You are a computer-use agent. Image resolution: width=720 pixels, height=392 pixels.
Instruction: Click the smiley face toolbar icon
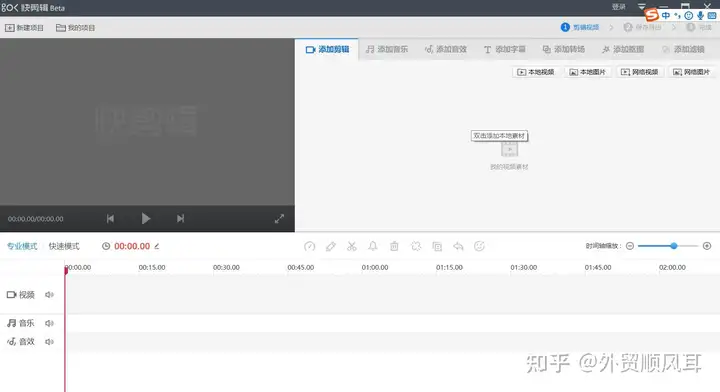tap(479, 246)
